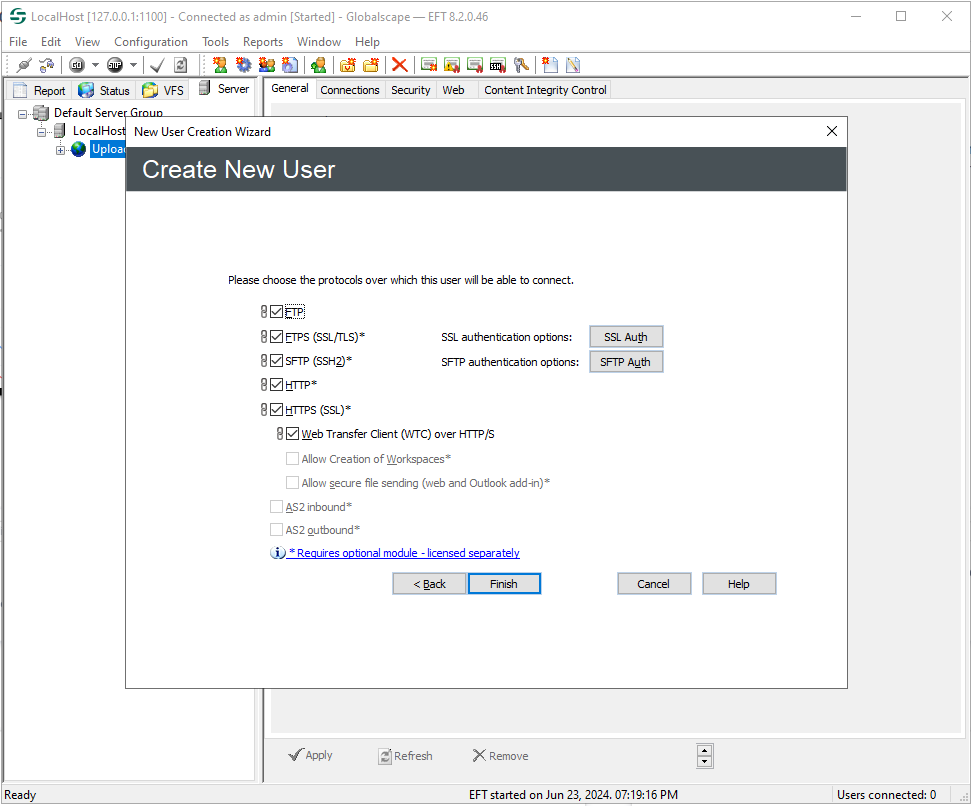This screenshot has height=806, width=971.
Task: Open the Content Integrity Control tab
Action: [545, 90]
